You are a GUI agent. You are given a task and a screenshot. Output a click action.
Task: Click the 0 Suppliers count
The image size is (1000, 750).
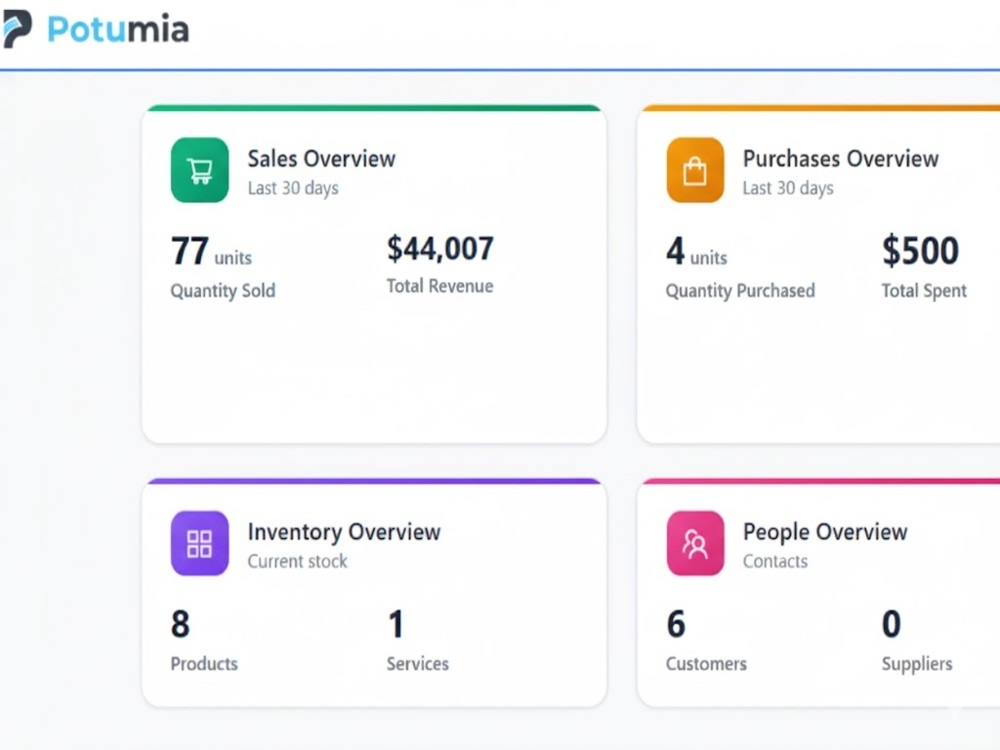(892, 624)
